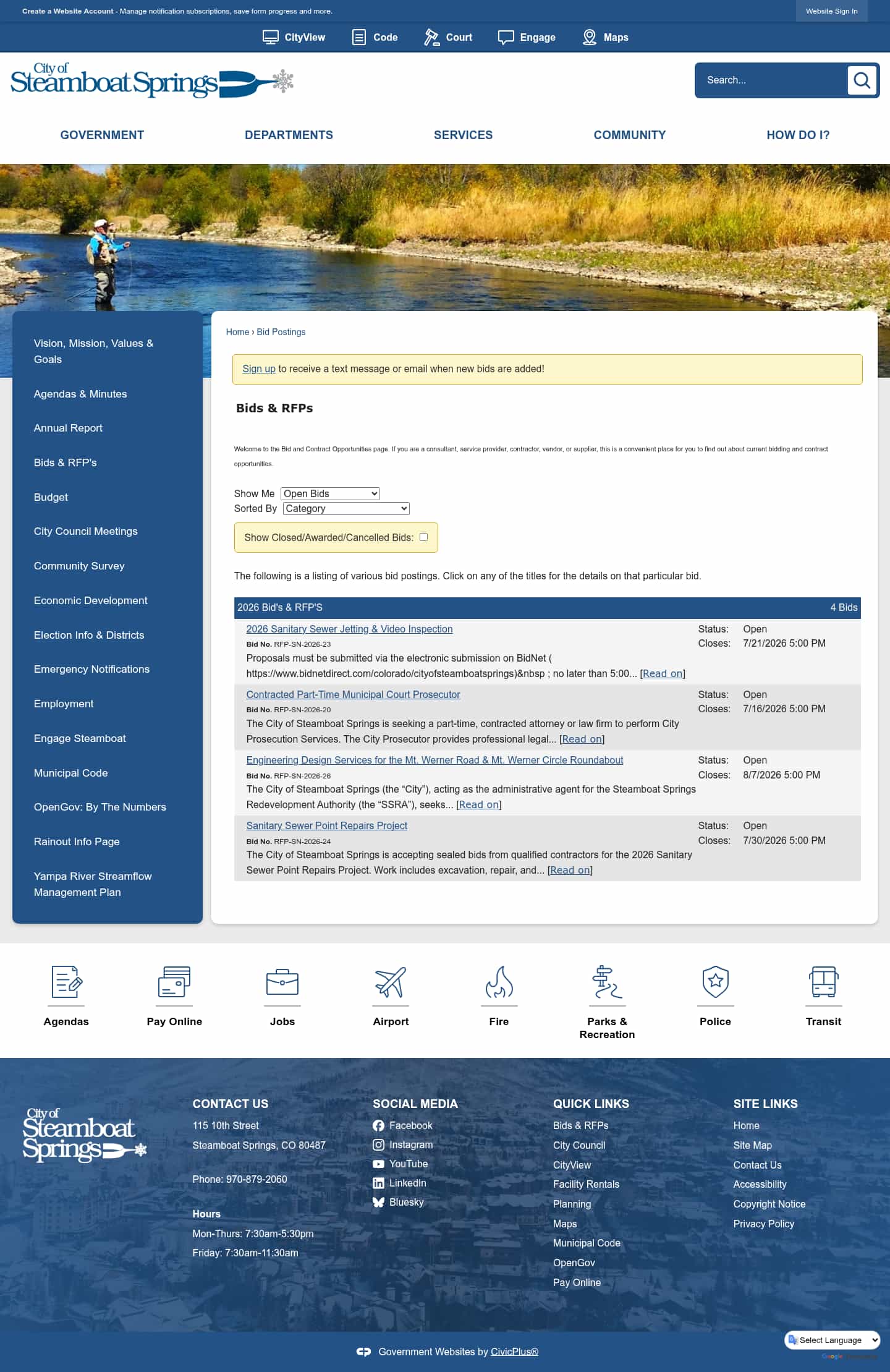Open the Transit bus icon
Screen dimensions: 890x1372
(823, 982)
